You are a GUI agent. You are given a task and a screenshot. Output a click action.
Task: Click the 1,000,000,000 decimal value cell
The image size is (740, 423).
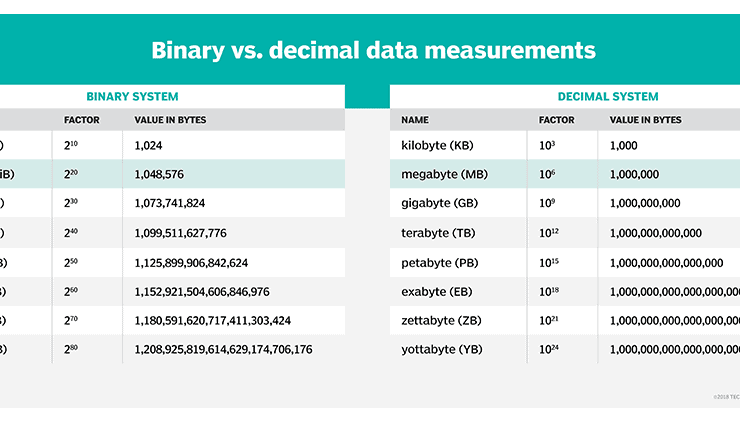pos(645,203)
